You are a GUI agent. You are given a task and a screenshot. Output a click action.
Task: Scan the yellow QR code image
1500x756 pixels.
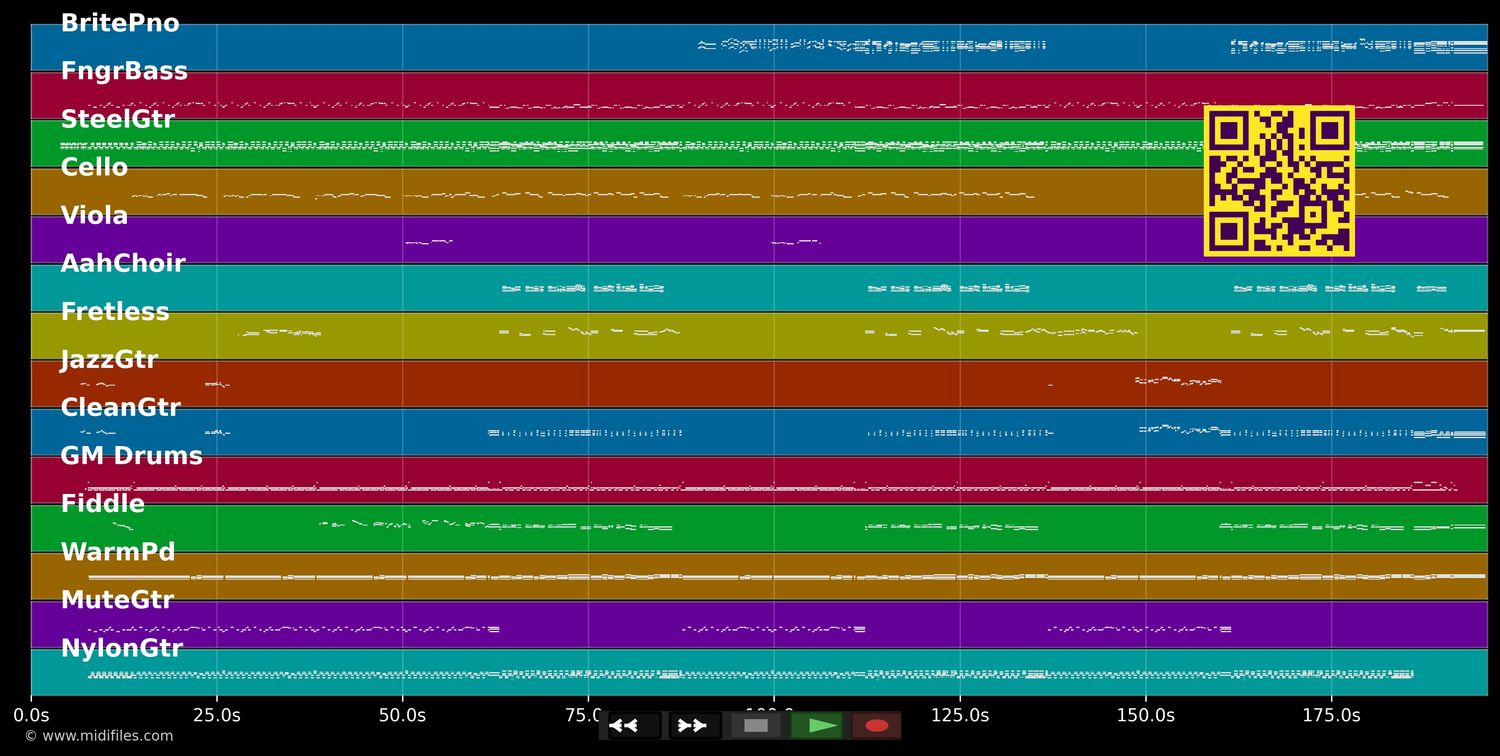[x=1279, y=180]
